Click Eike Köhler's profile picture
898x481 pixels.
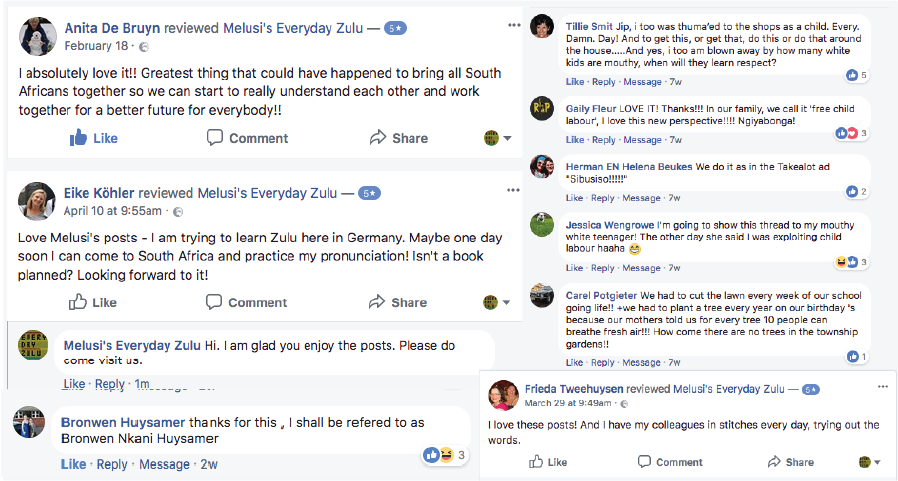point(37,201)
